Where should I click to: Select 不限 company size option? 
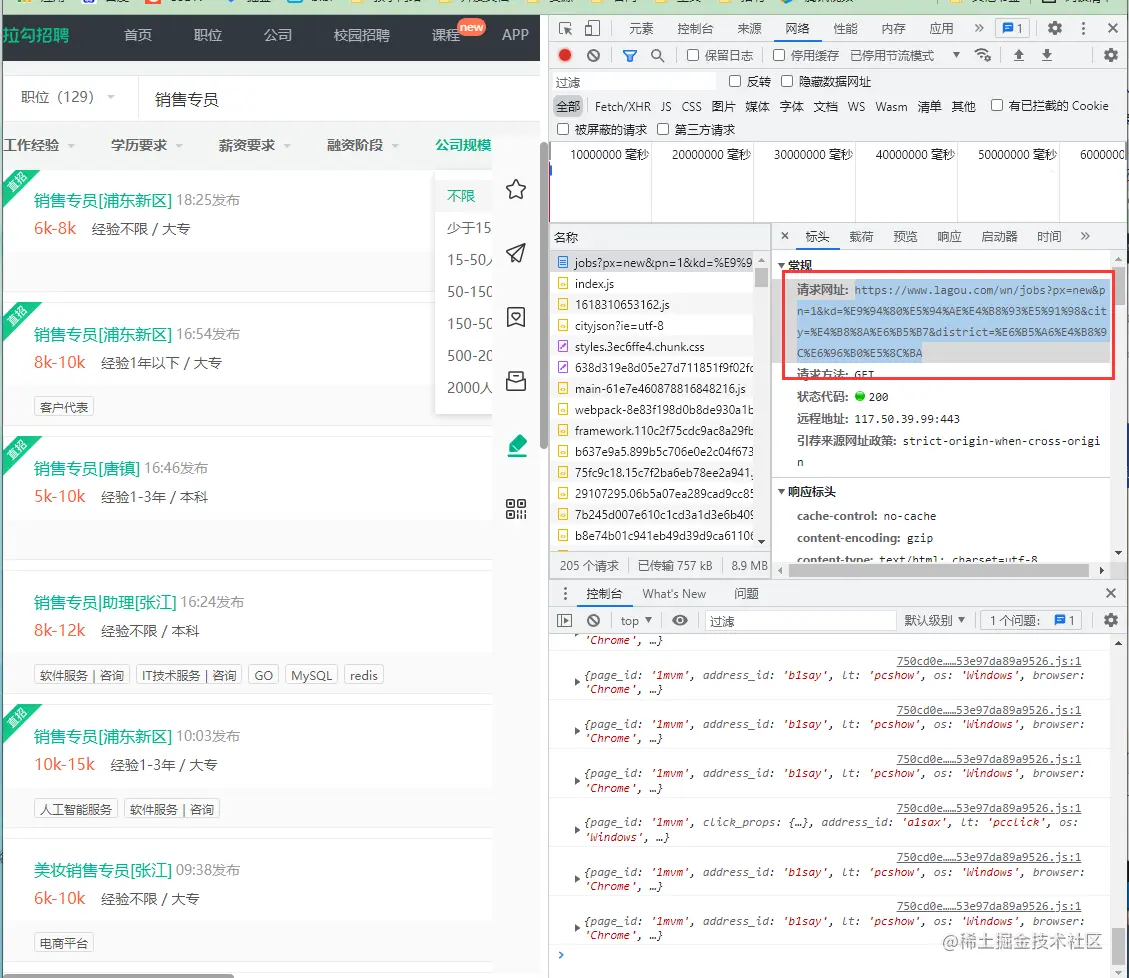coord(461,195)
